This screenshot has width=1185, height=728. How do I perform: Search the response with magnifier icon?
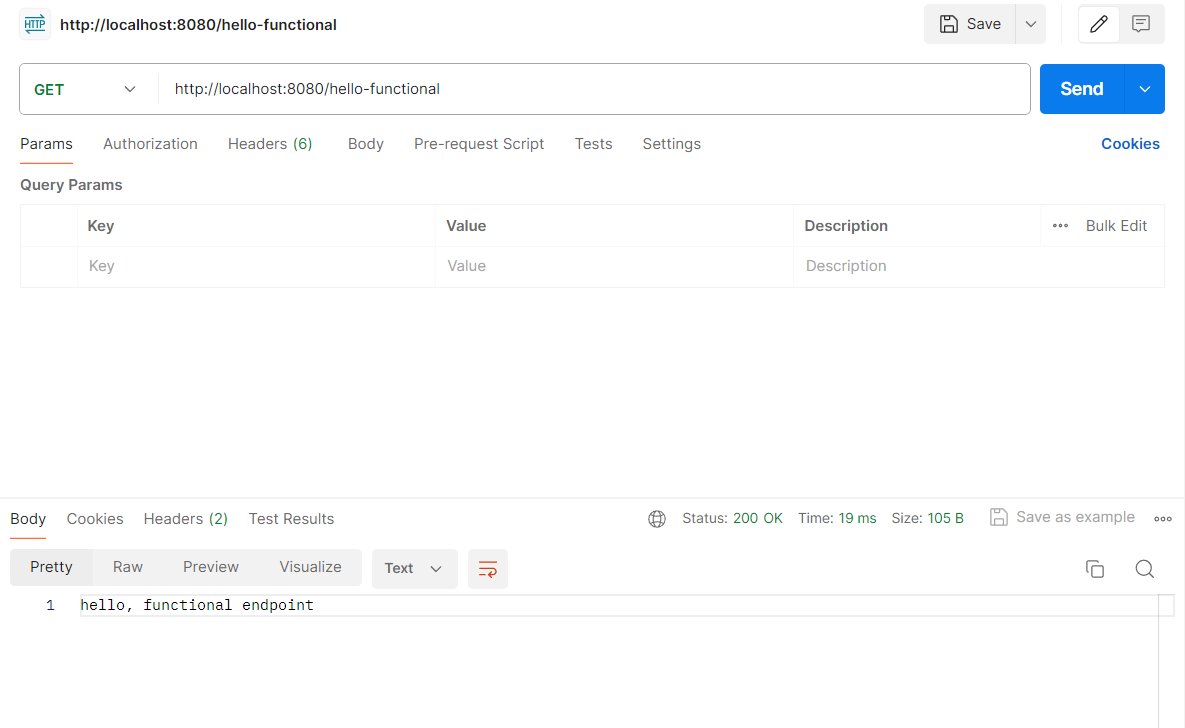pyautogui.click(x=1144, y=568)
